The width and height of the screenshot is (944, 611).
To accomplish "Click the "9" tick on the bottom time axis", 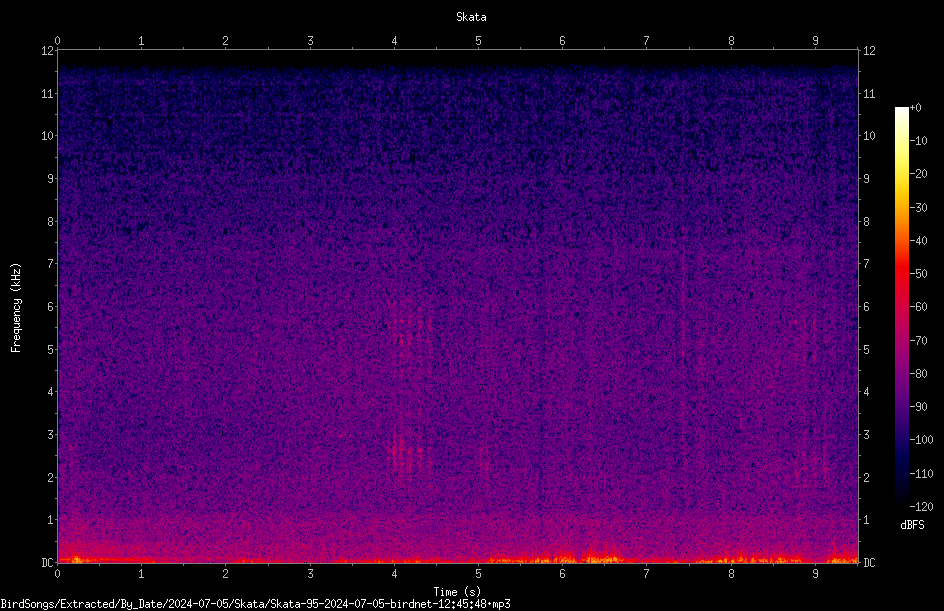I will pyautogui.click(x=815, y=574).
